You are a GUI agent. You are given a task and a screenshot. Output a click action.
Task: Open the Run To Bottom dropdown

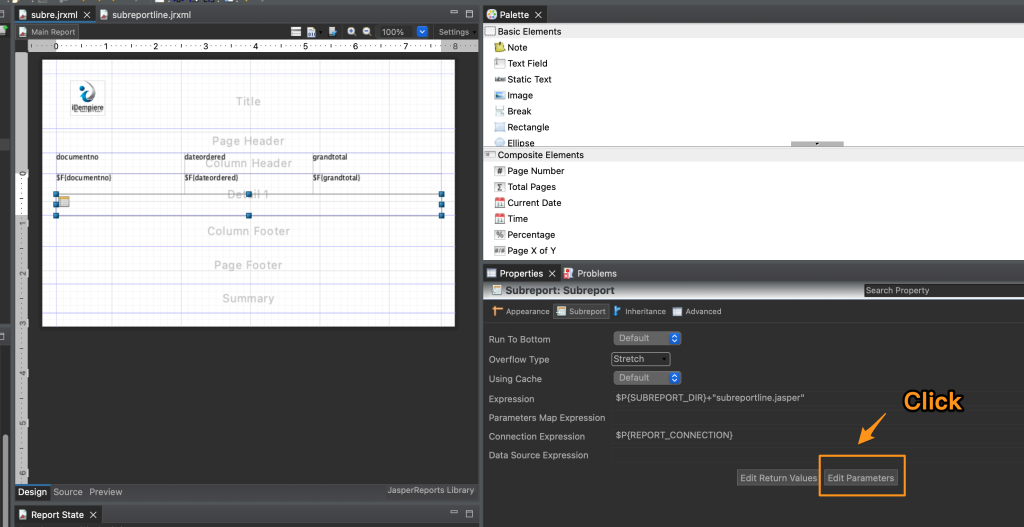647,338
